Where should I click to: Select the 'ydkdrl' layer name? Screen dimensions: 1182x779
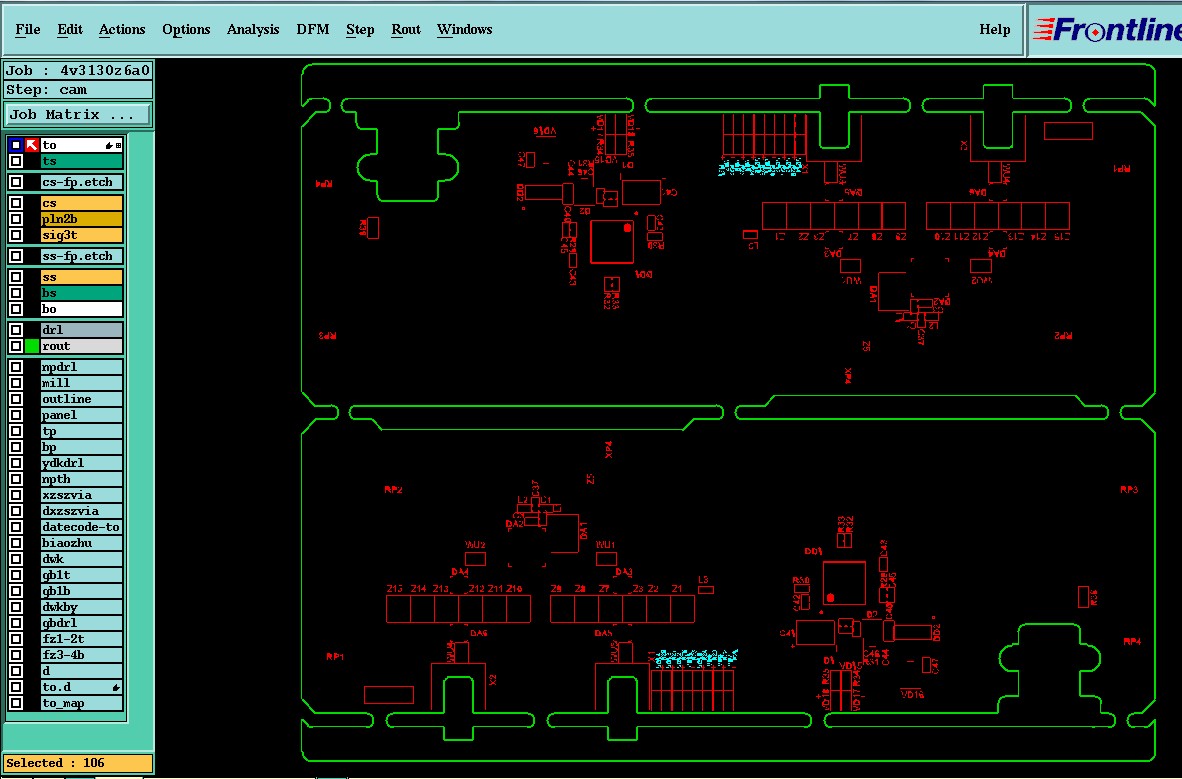(81, 463)
